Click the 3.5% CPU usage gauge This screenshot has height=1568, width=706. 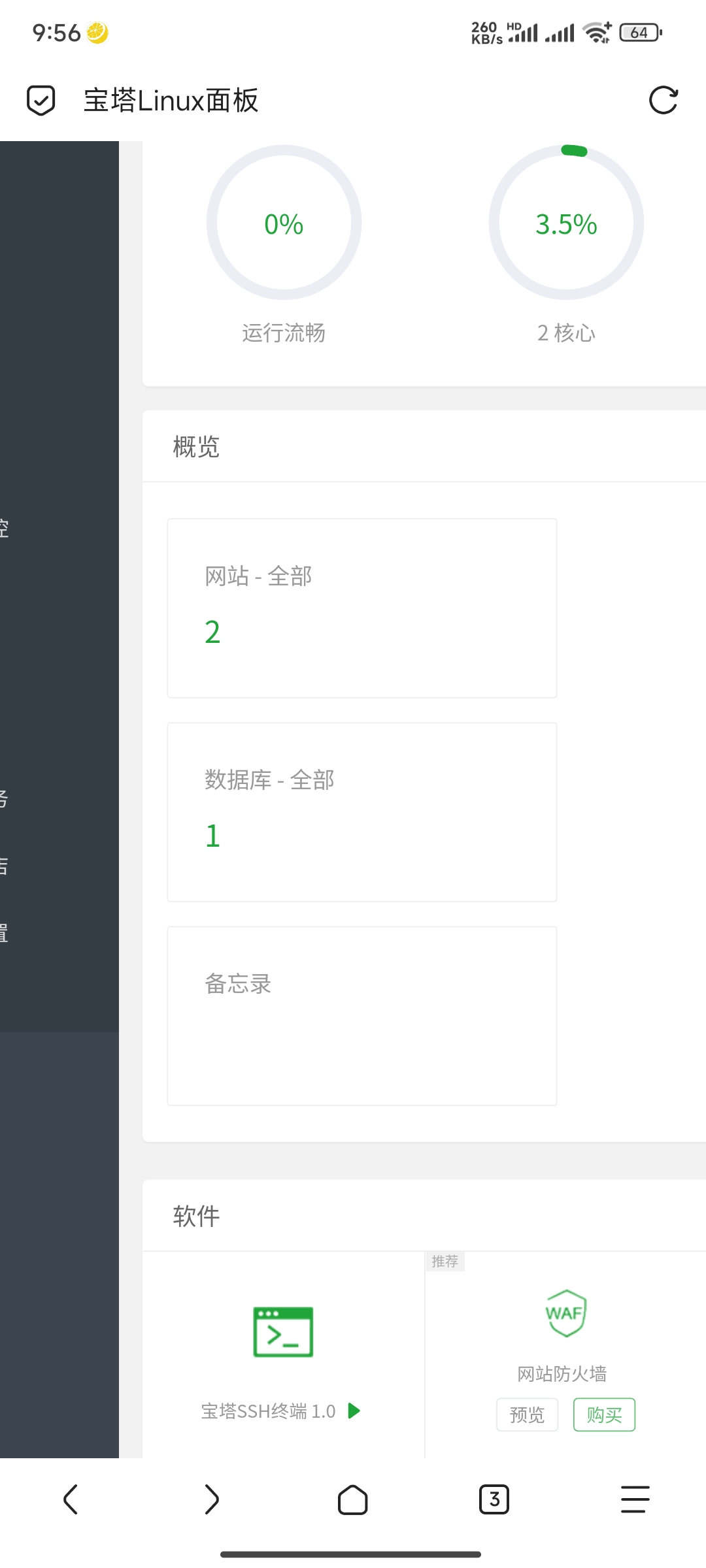(566, 223)
